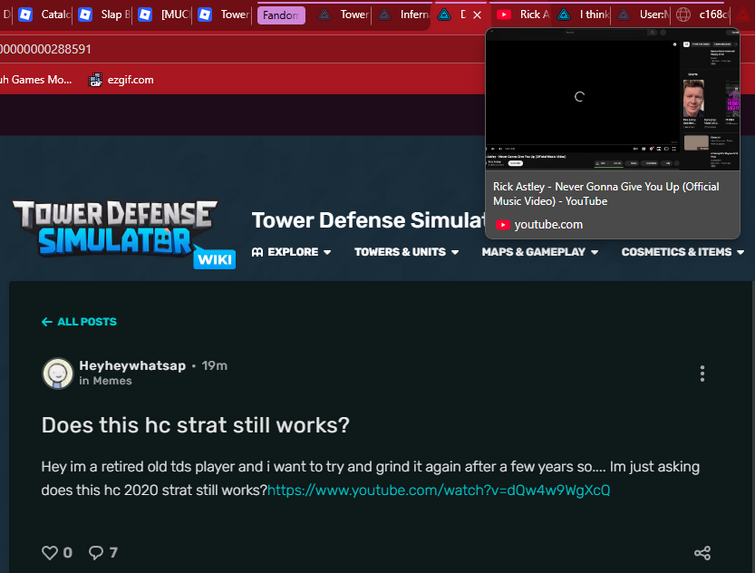
Task: Open Heyheywhatsap's user profile name
Action: click(132, 365)
